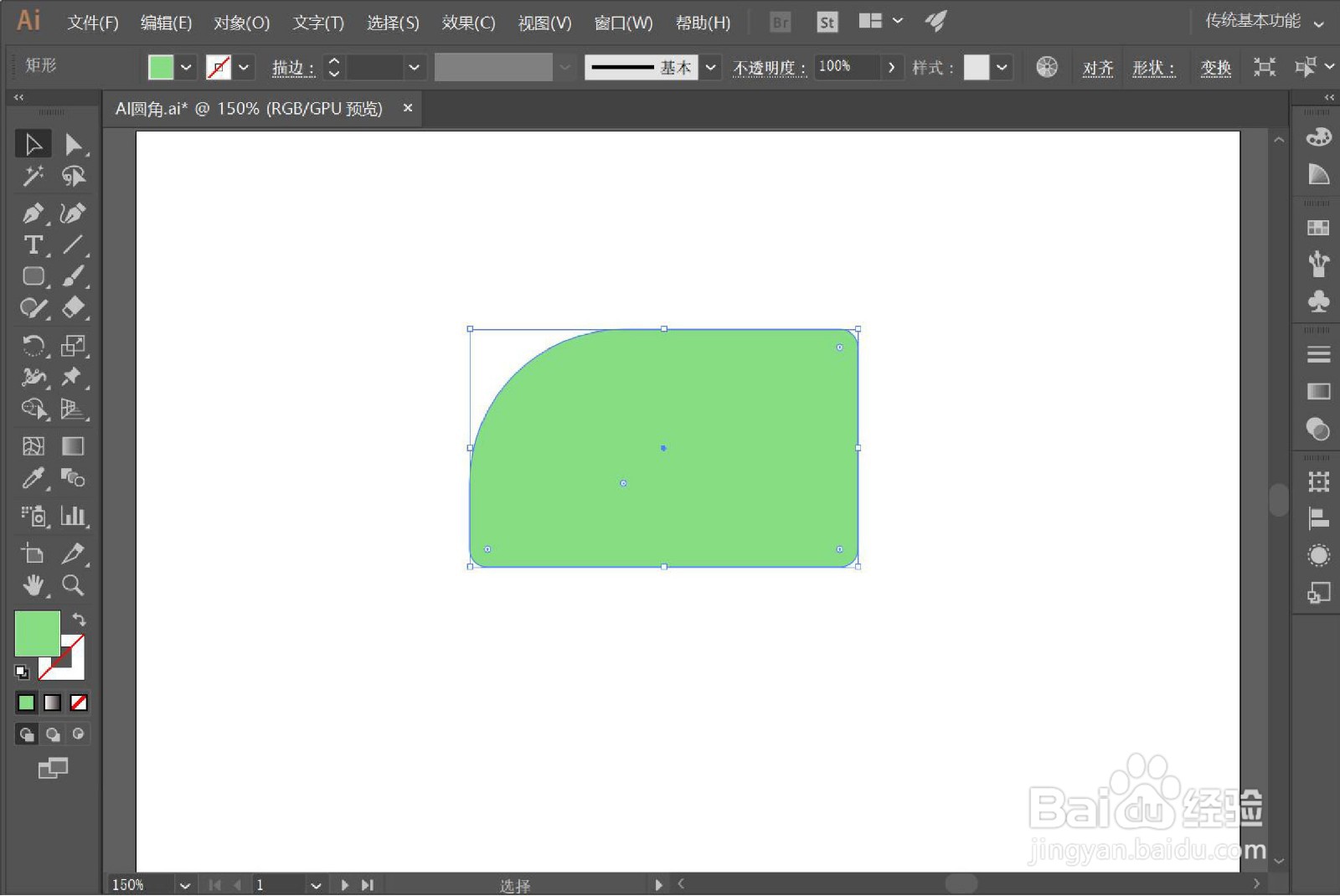The width and height of the screenshot is (1340, 896).
Task: Activate the Artboard tool
Action: [x=33, y=553]
